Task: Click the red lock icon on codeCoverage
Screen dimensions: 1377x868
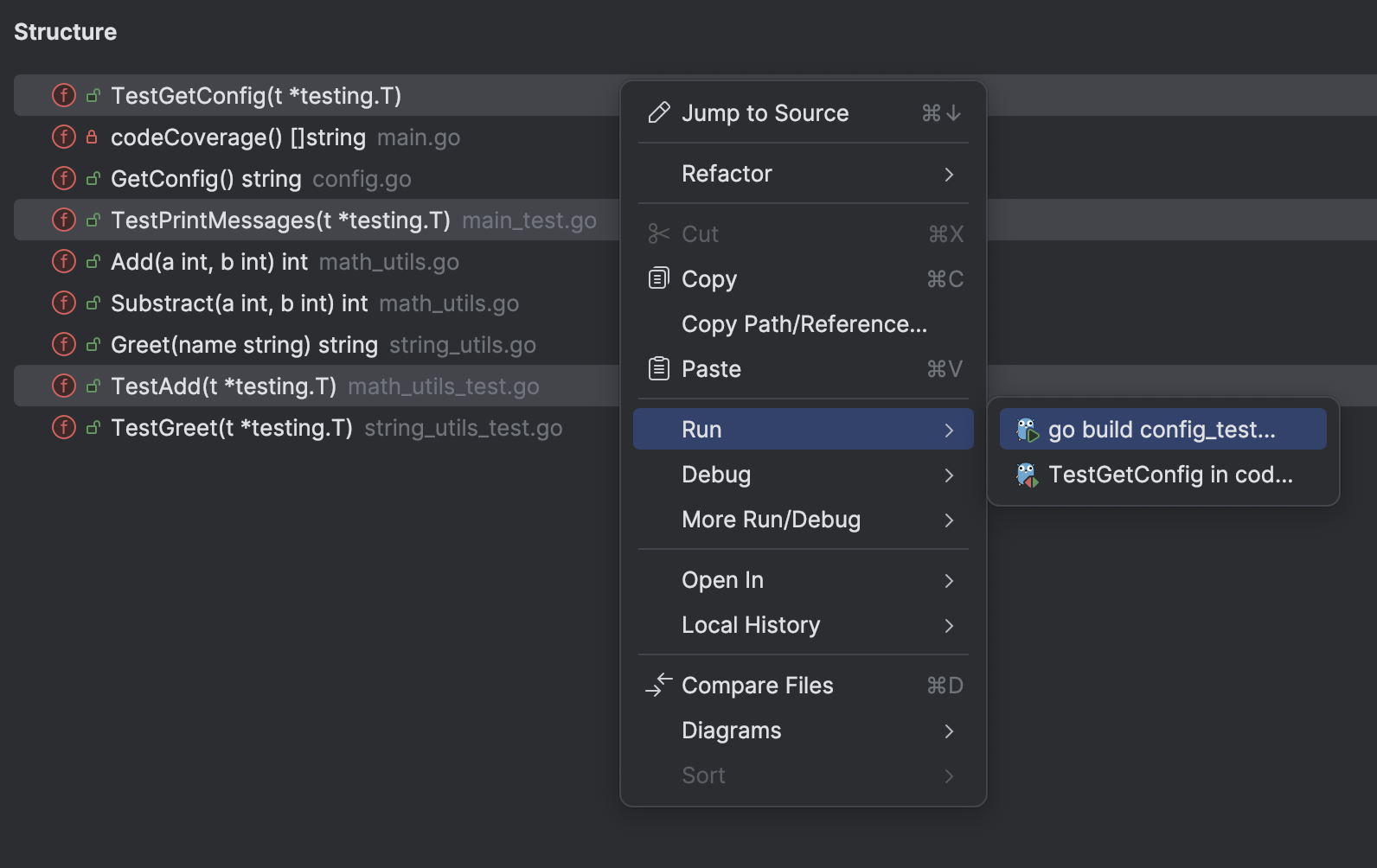Action: 92,137
